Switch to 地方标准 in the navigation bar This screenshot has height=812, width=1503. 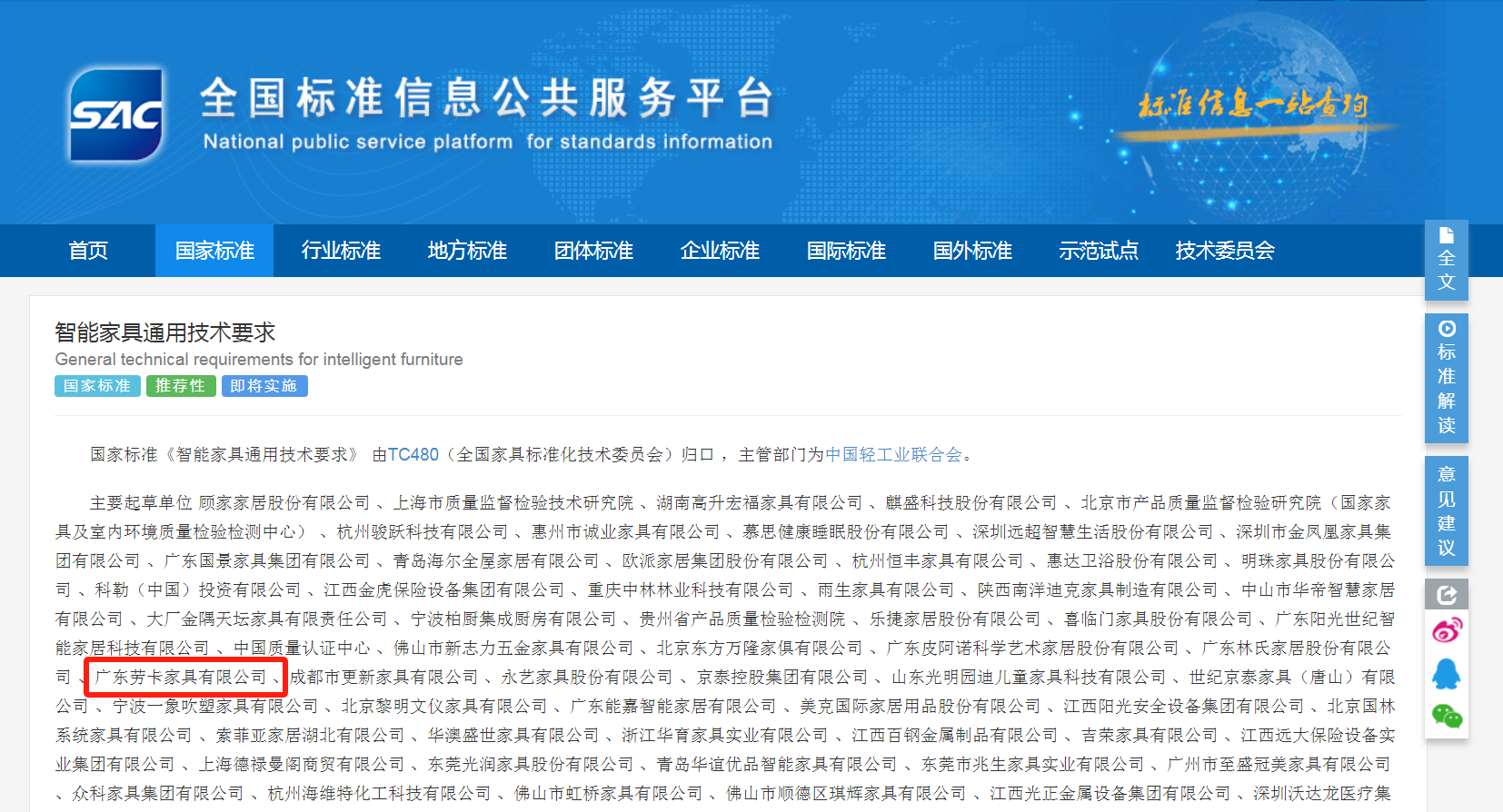coord(467,251)
